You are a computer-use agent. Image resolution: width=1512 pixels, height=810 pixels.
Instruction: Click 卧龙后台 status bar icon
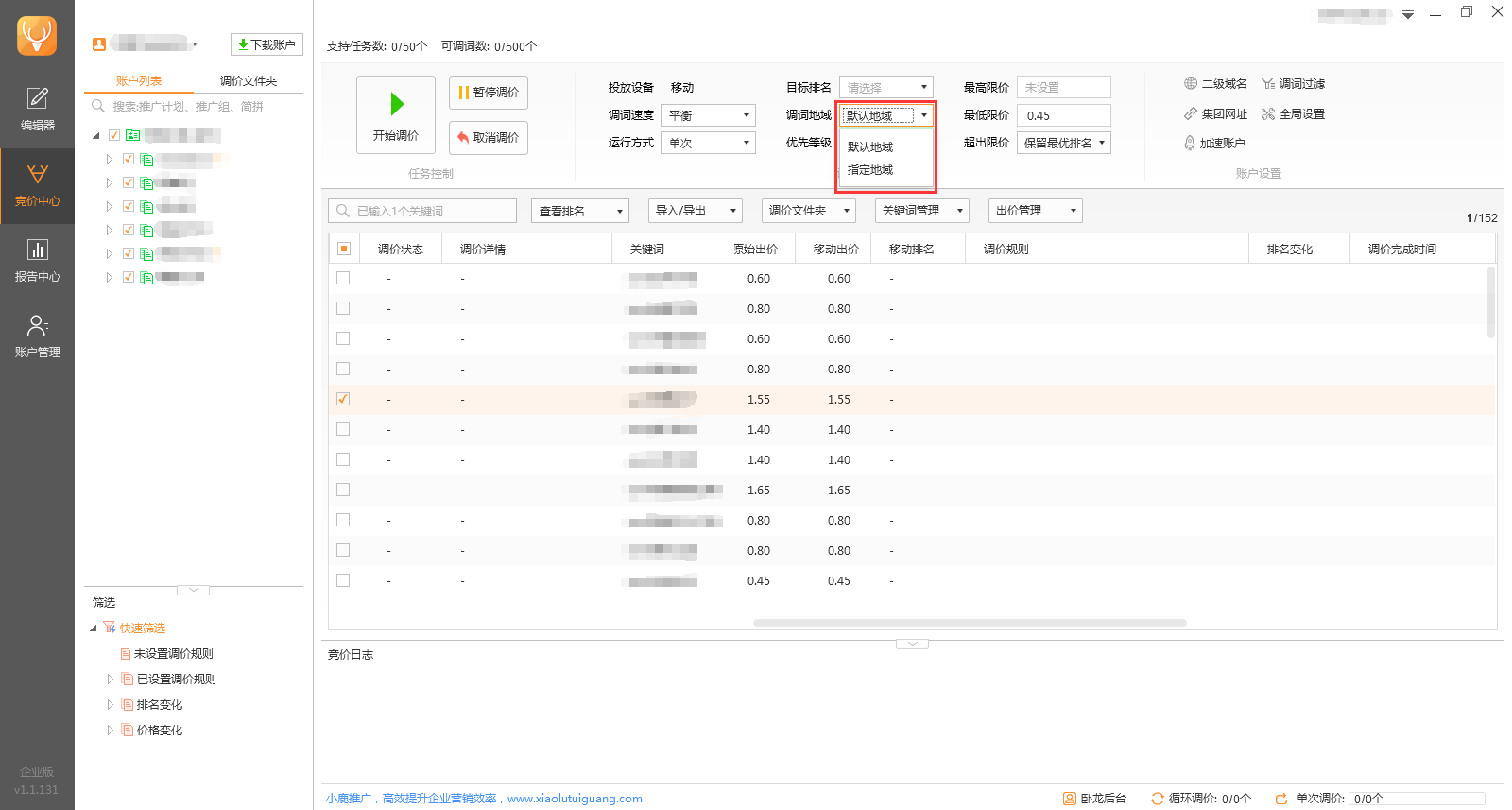(1070, 799)
